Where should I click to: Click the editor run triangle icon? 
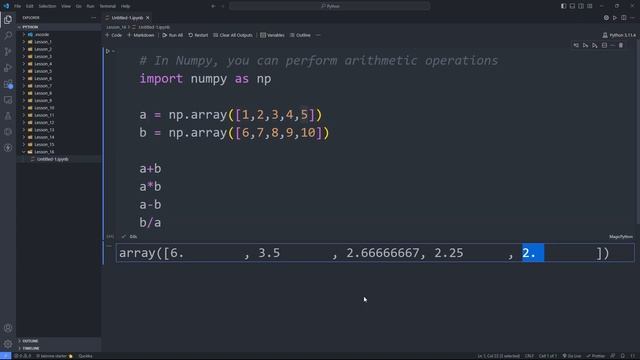pos(615,18)
